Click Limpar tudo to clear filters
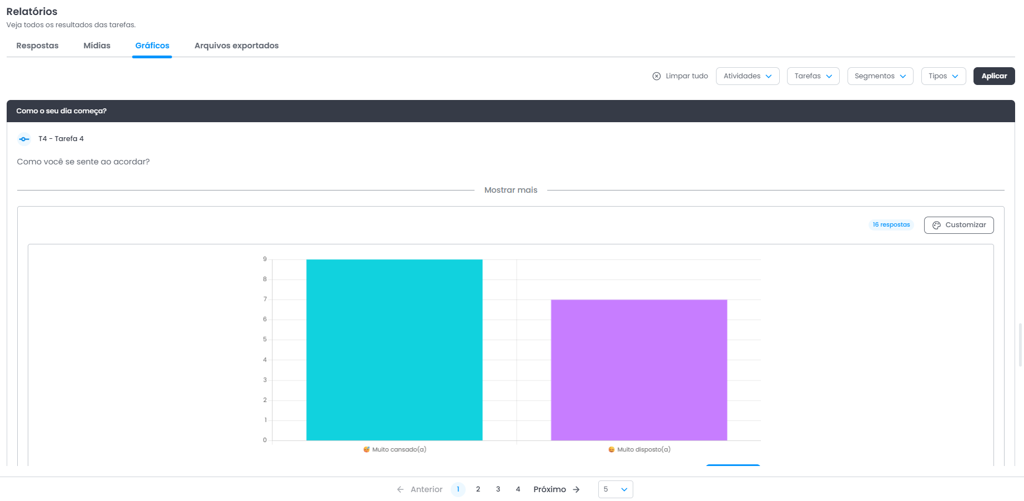This screenshot has width=1024, height=501. 680,76
